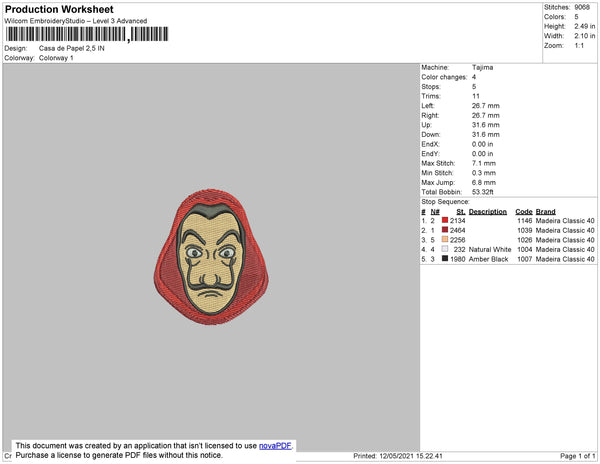Click the Up value '31.6 mm'
The image size is (600, 464).
[x=486, y=125]
